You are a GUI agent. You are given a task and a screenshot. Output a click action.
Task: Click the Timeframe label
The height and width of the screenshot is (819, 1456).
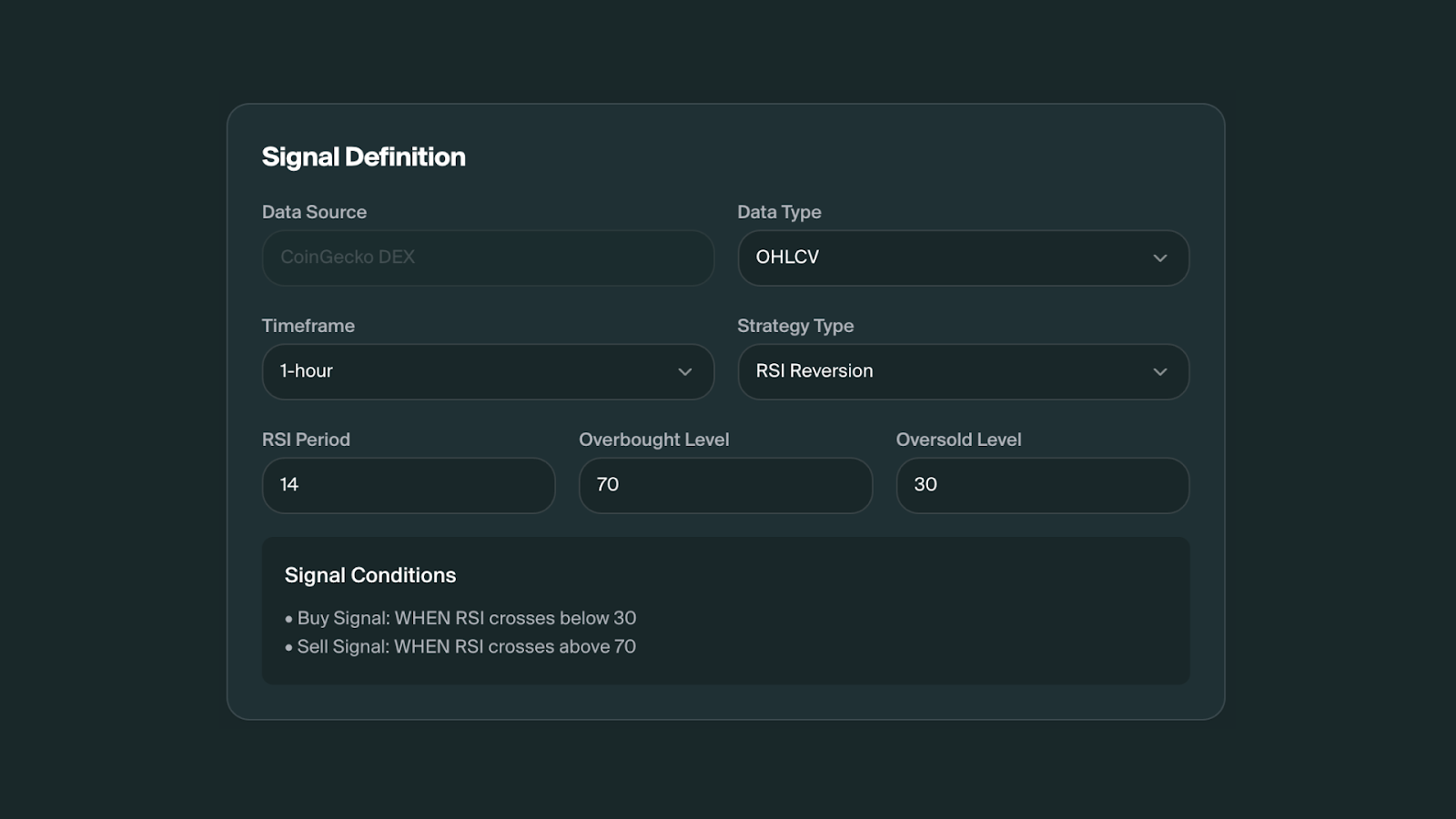[x=308, y=326]
